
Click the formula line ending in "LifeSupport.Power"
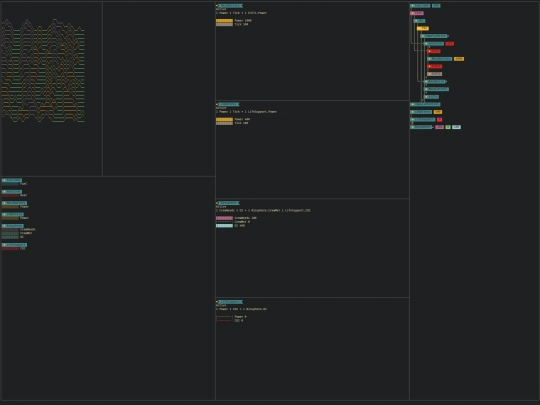(246, 112)
